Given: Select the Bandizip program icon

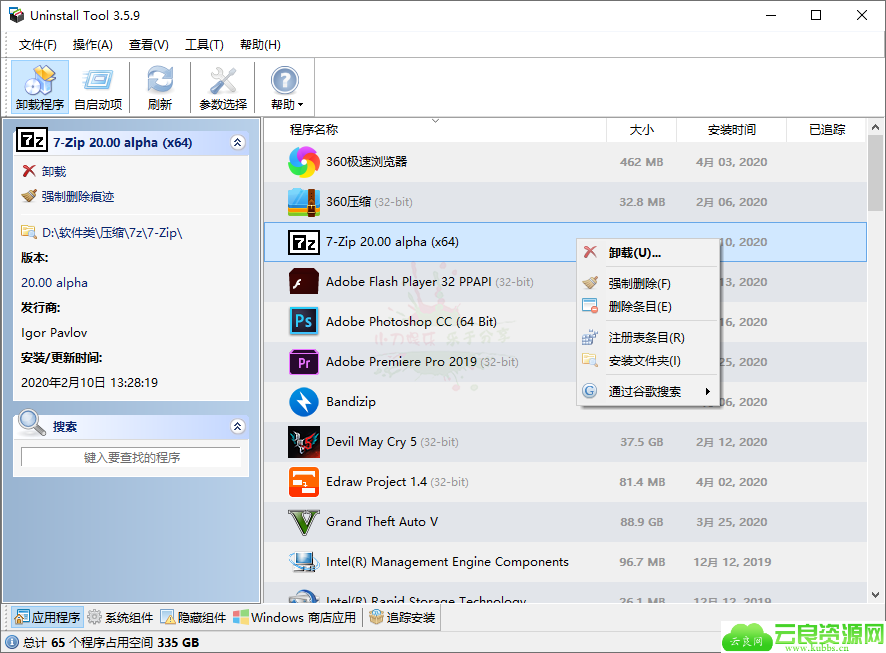Looking at the screenshot, I should (304, 402).
